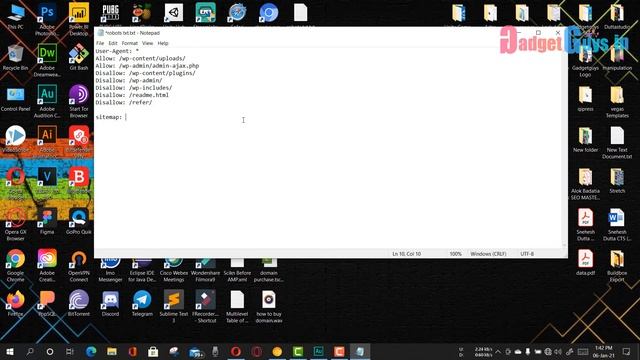
Task: Select the 'Multilevel Table of' file icon
Action: [237, 306]
